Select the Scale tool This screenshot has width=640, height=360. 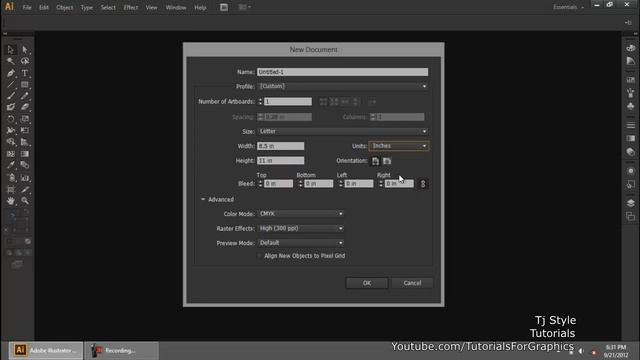[x=25, y=119]
